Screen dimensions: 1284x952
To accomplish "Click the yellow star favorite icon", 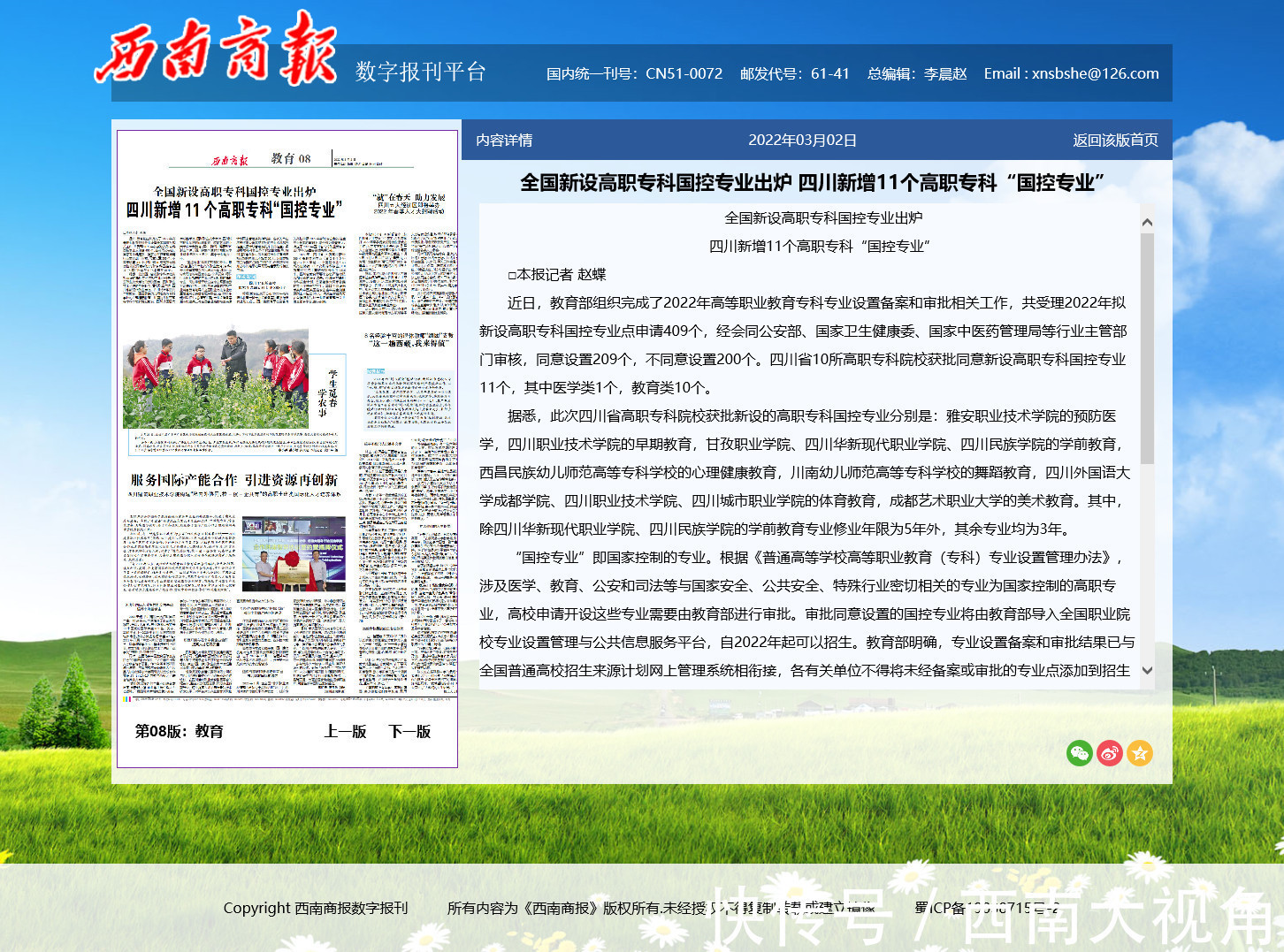I will (x=1140, y=753).
